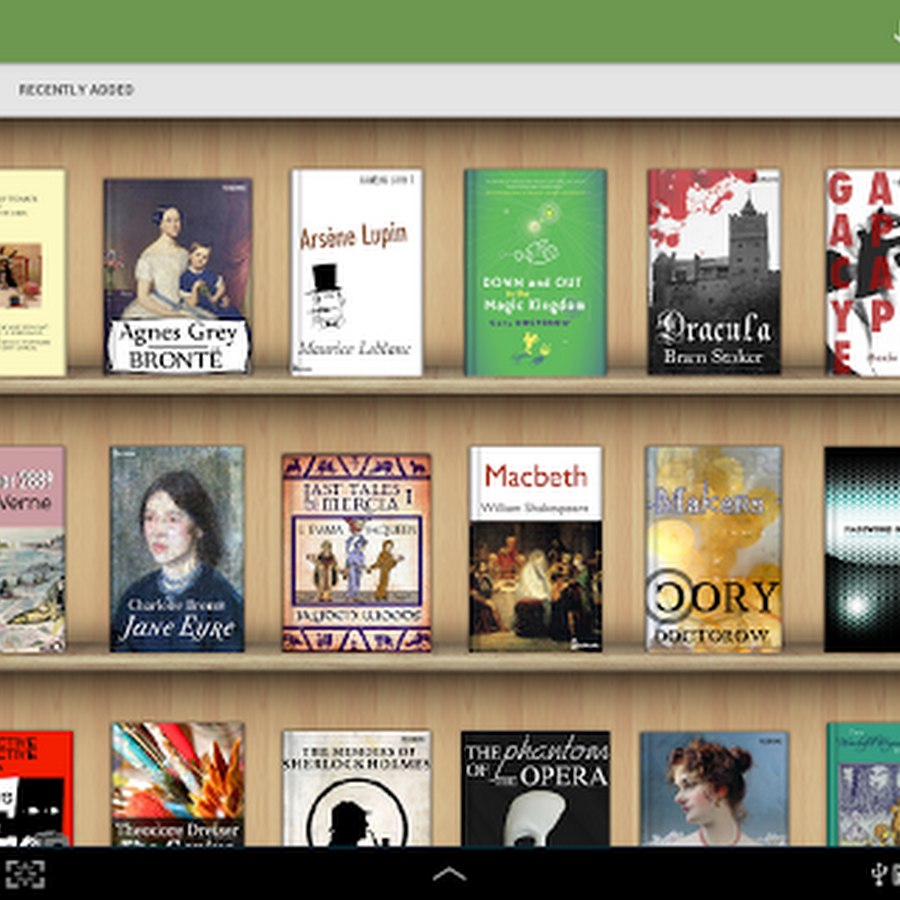Open Last Tales of Mercia book
Viewport: 900px width, 900px height.
pyautogui.click(x=356, y=552)
